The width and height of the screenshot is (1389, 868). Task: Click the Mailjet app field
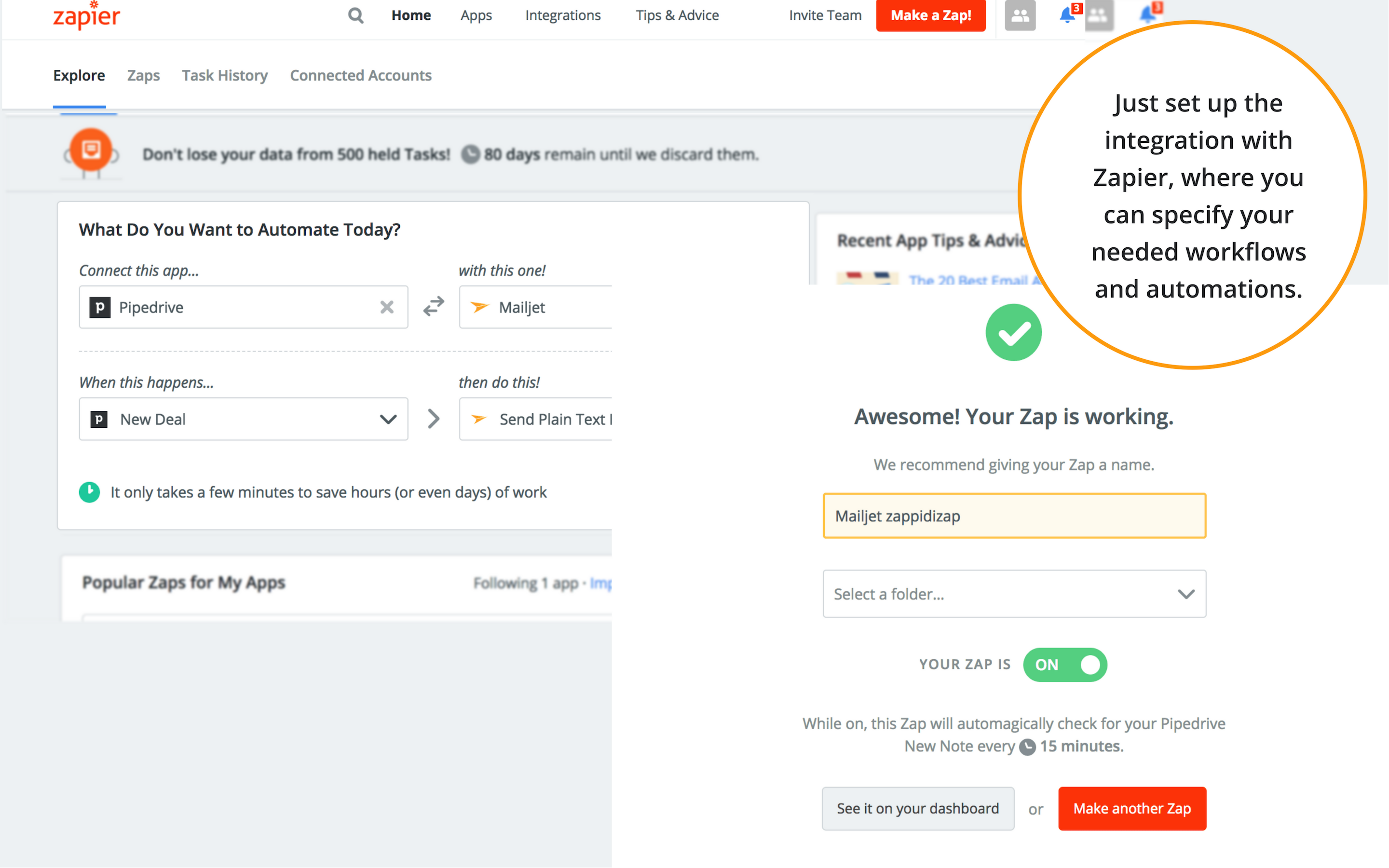coord(535,307)
